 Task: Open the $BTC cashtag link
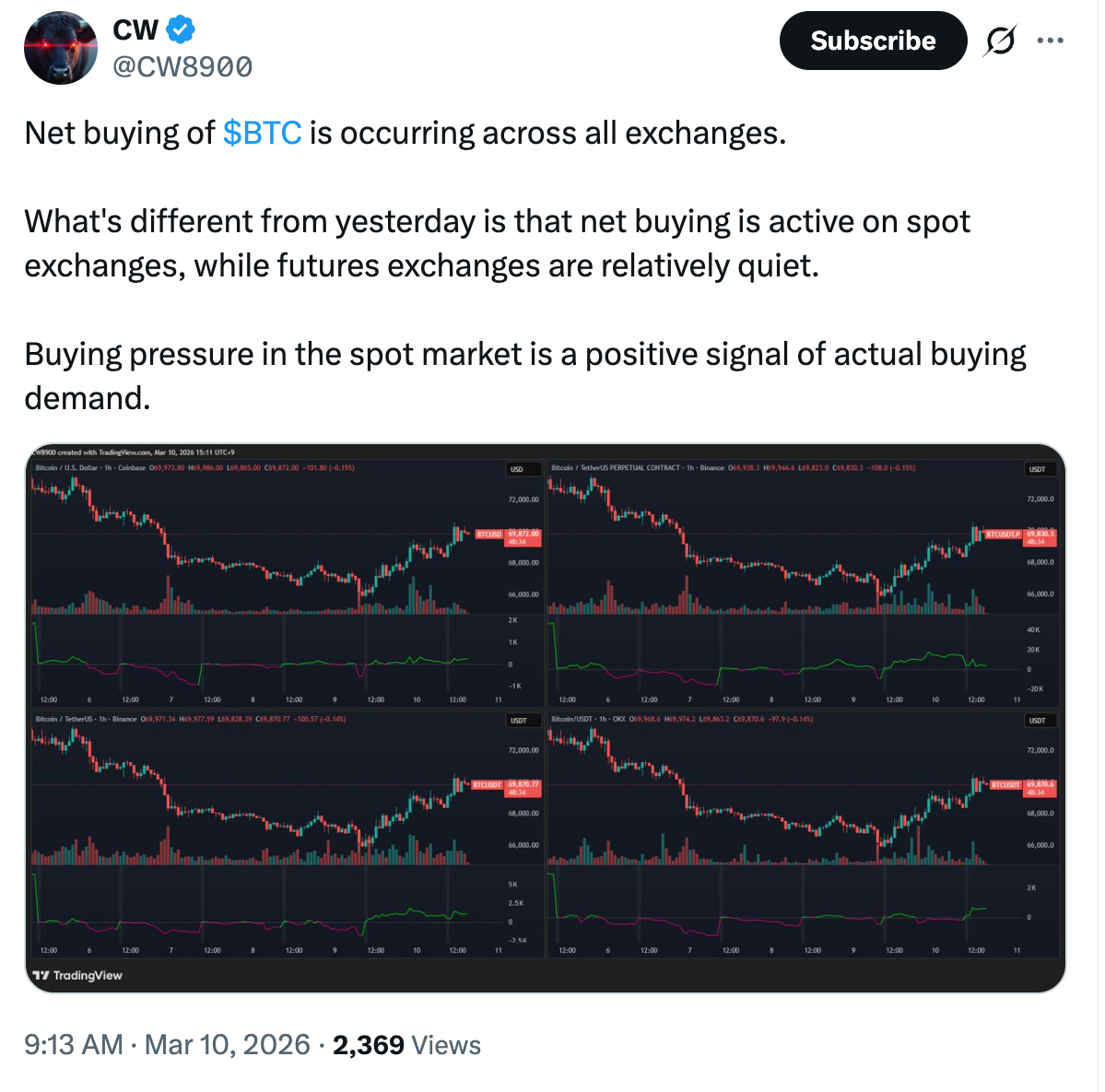(x=262, y=134)
